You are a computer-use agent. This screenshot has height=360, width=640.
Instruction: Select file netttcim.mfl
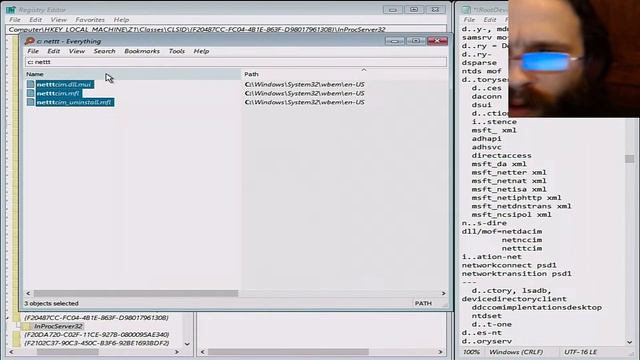[58, 93]
